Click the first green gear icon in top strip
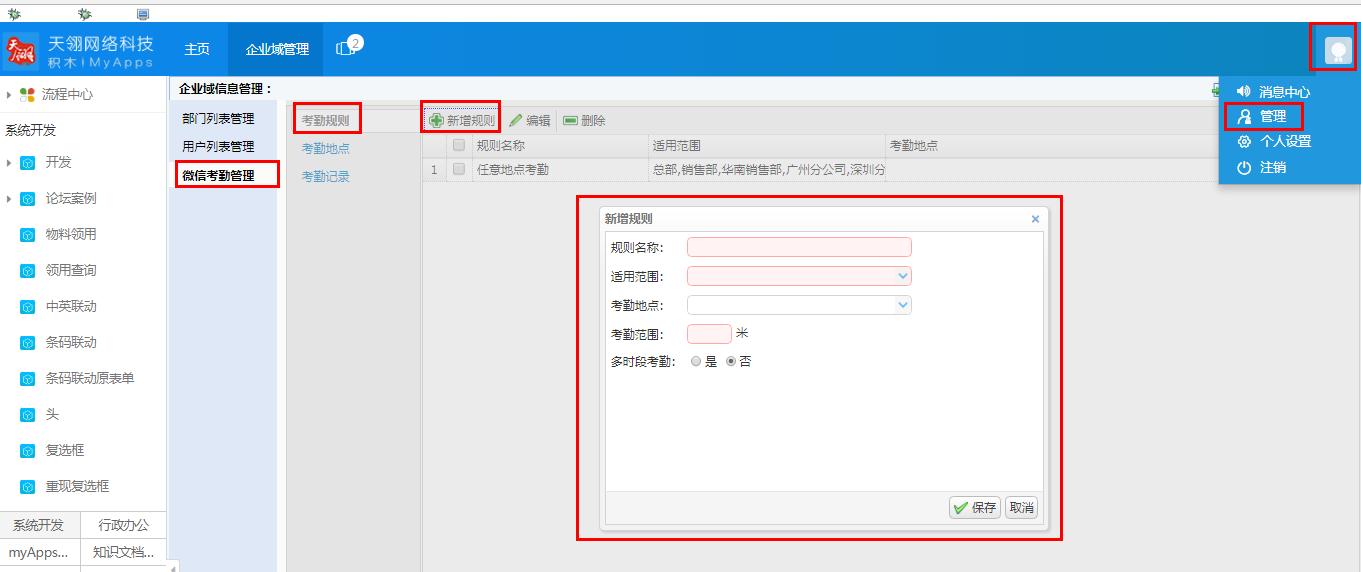 pyautogui.click(x=14, y=14)
